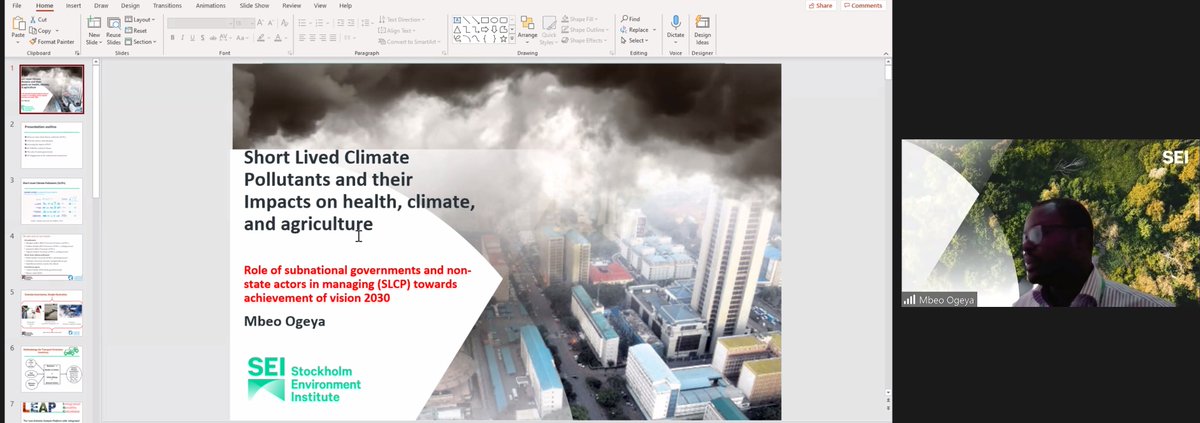Reset the slide layout
Screen dimensions: 1200x423
point(136,31)
